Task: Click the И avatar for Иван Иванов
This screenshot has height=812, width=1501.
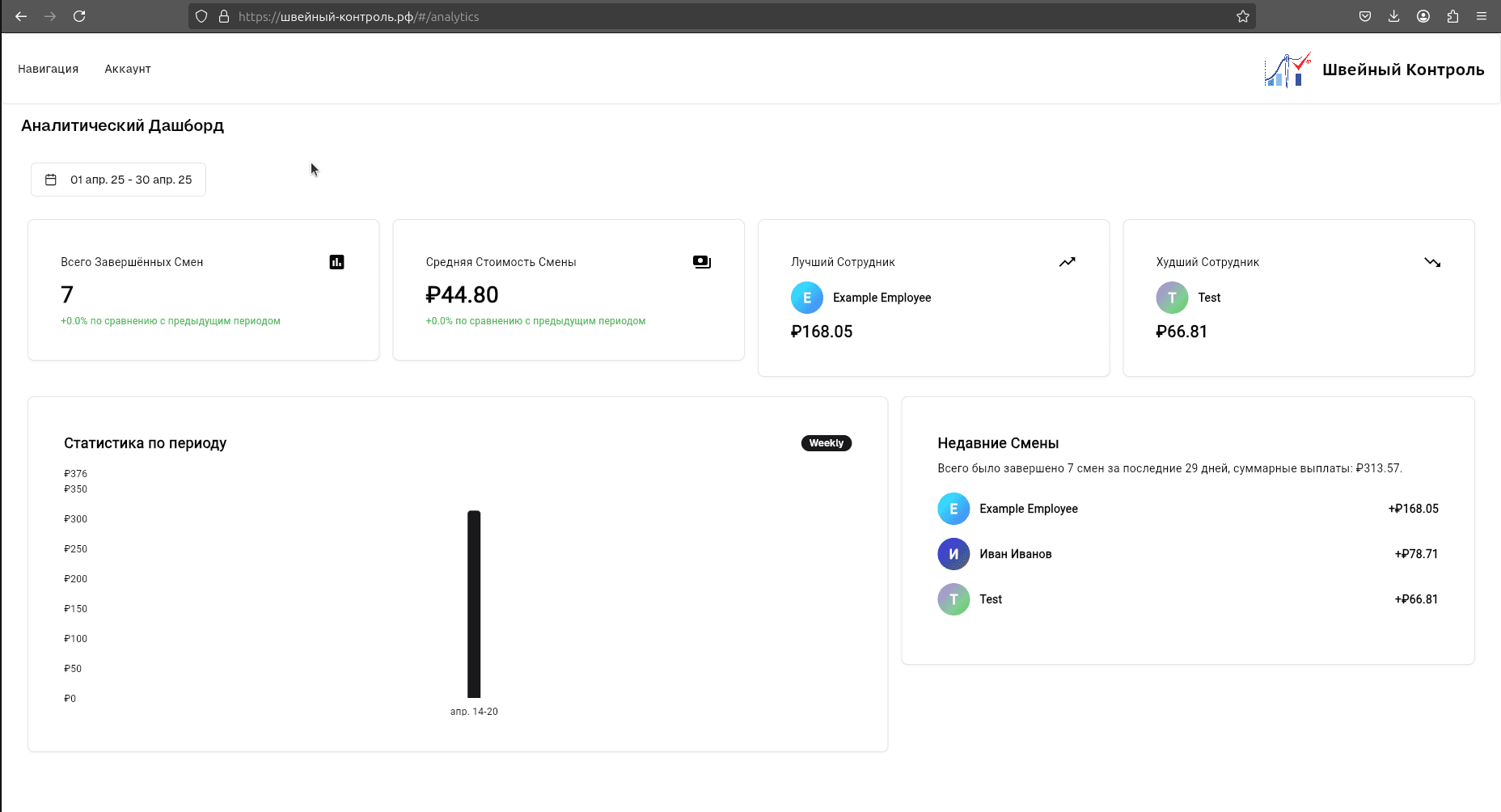Action: 953,554
